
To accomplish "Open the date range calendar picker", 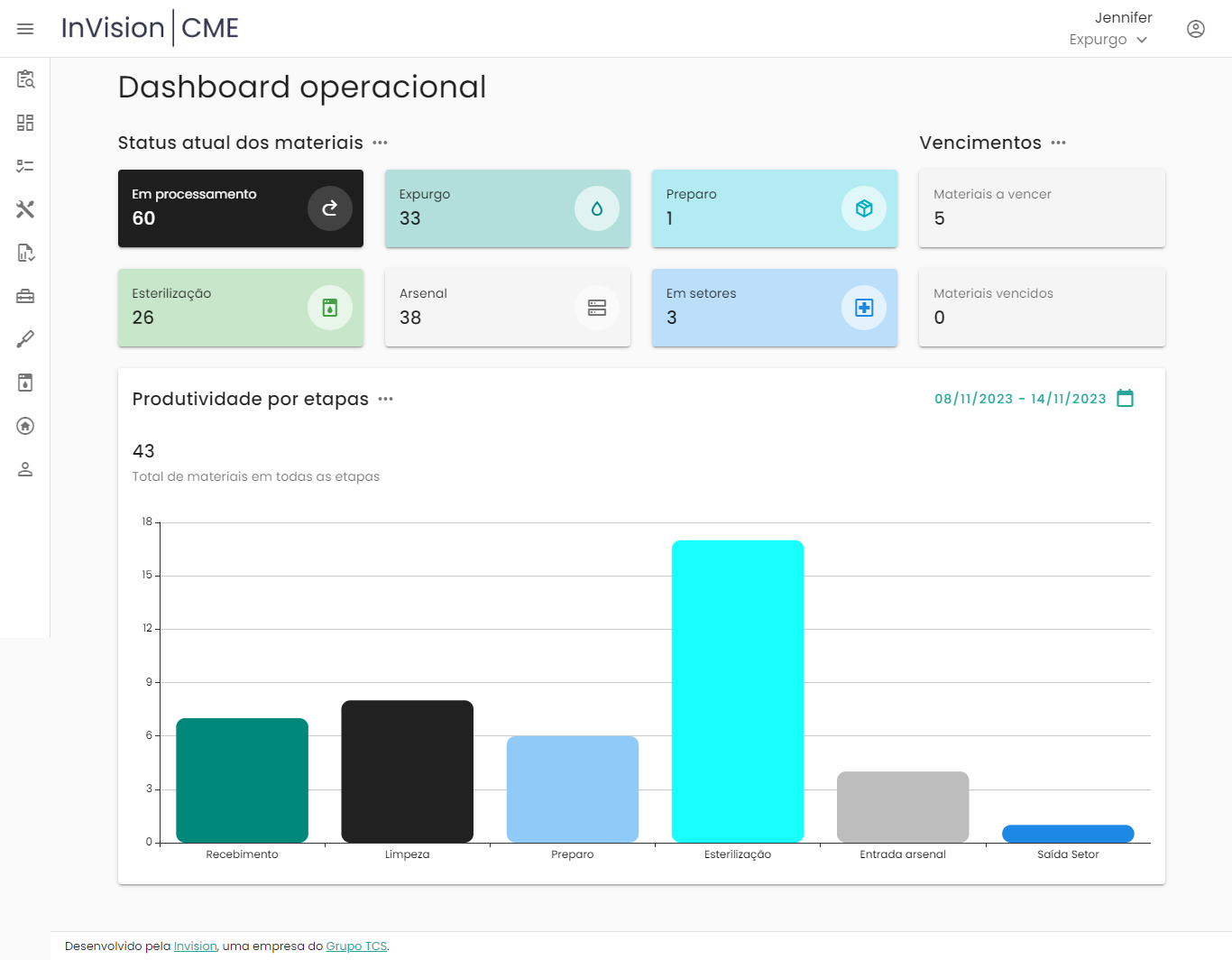I will [x=1125, y=398].
